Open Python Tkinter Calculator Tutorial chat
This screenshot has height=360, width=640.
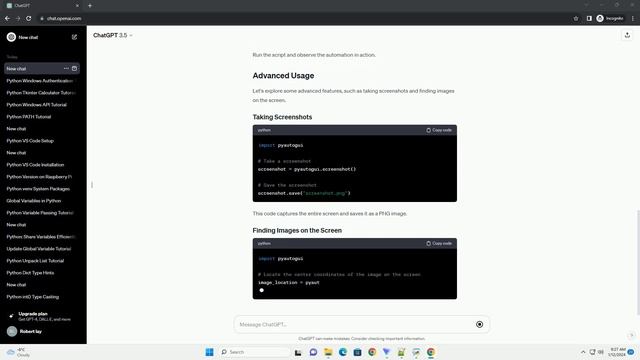[41, 93]
